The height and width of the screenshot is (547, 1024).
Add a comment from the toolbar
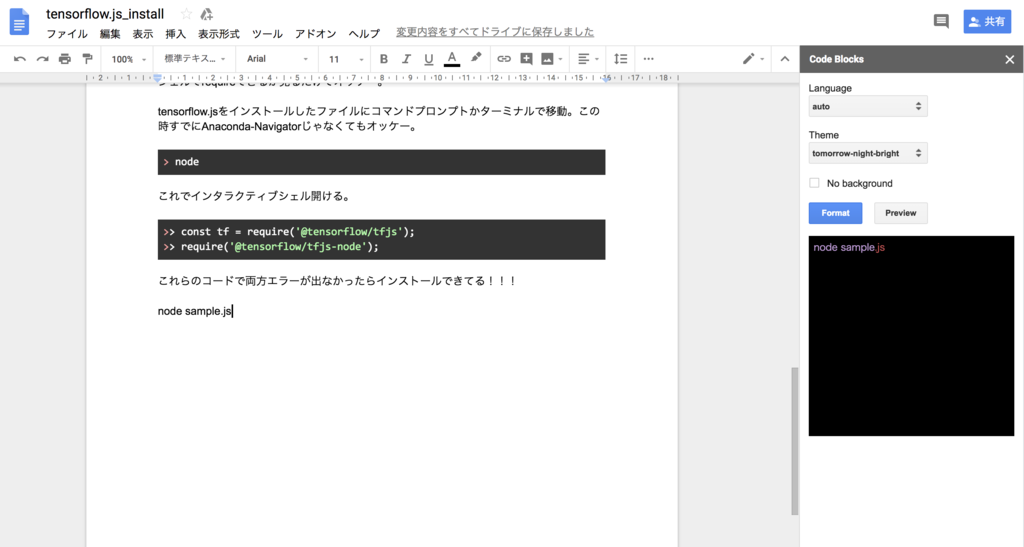coord(526,59)
